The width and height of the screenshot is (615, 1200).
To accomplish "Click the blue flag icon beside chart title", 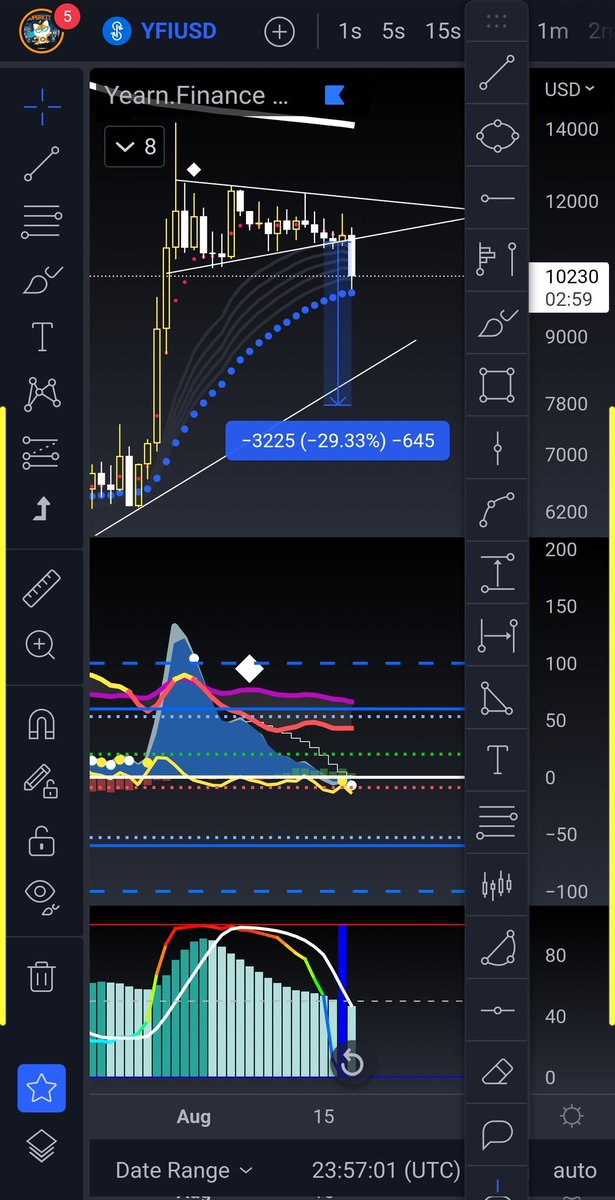I will click(334, 96).
